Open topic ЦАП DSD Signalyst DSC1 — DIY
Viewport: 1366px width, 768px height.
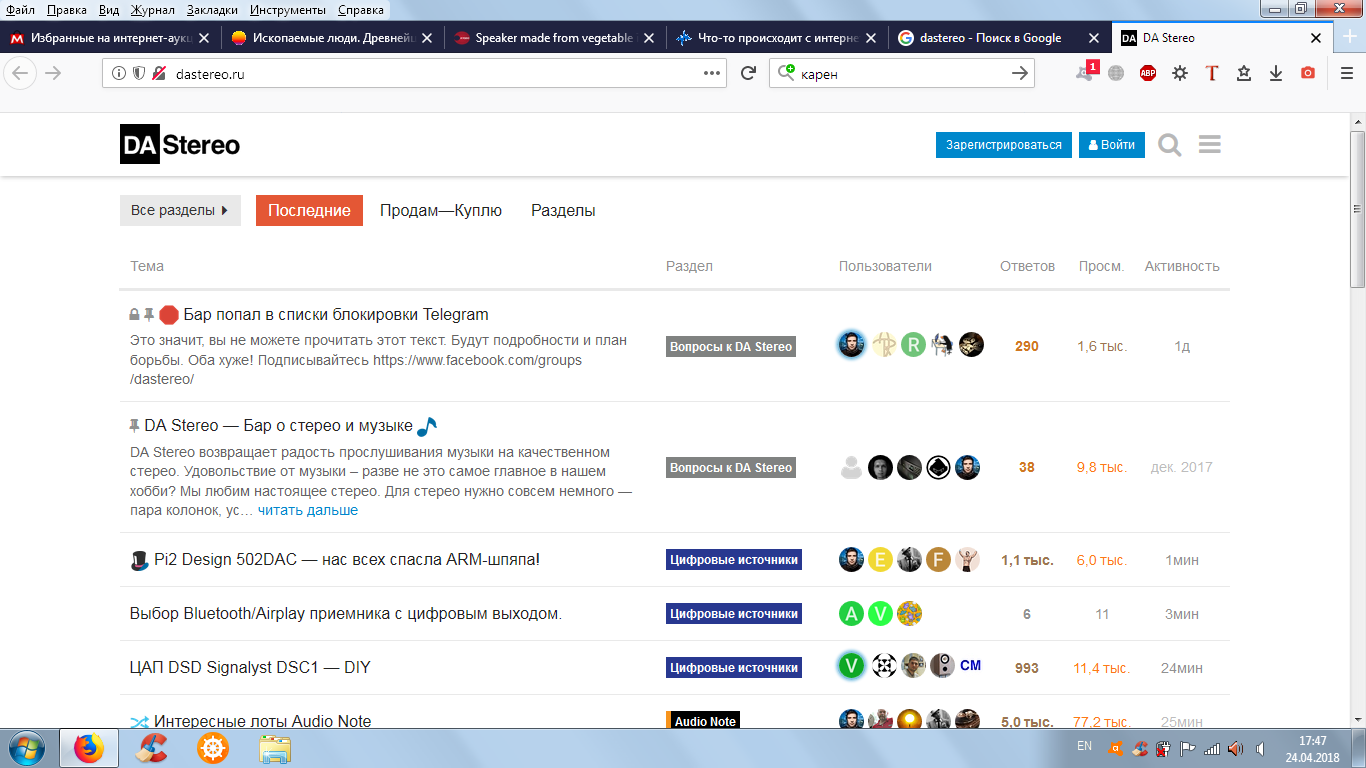click(250, 667)
